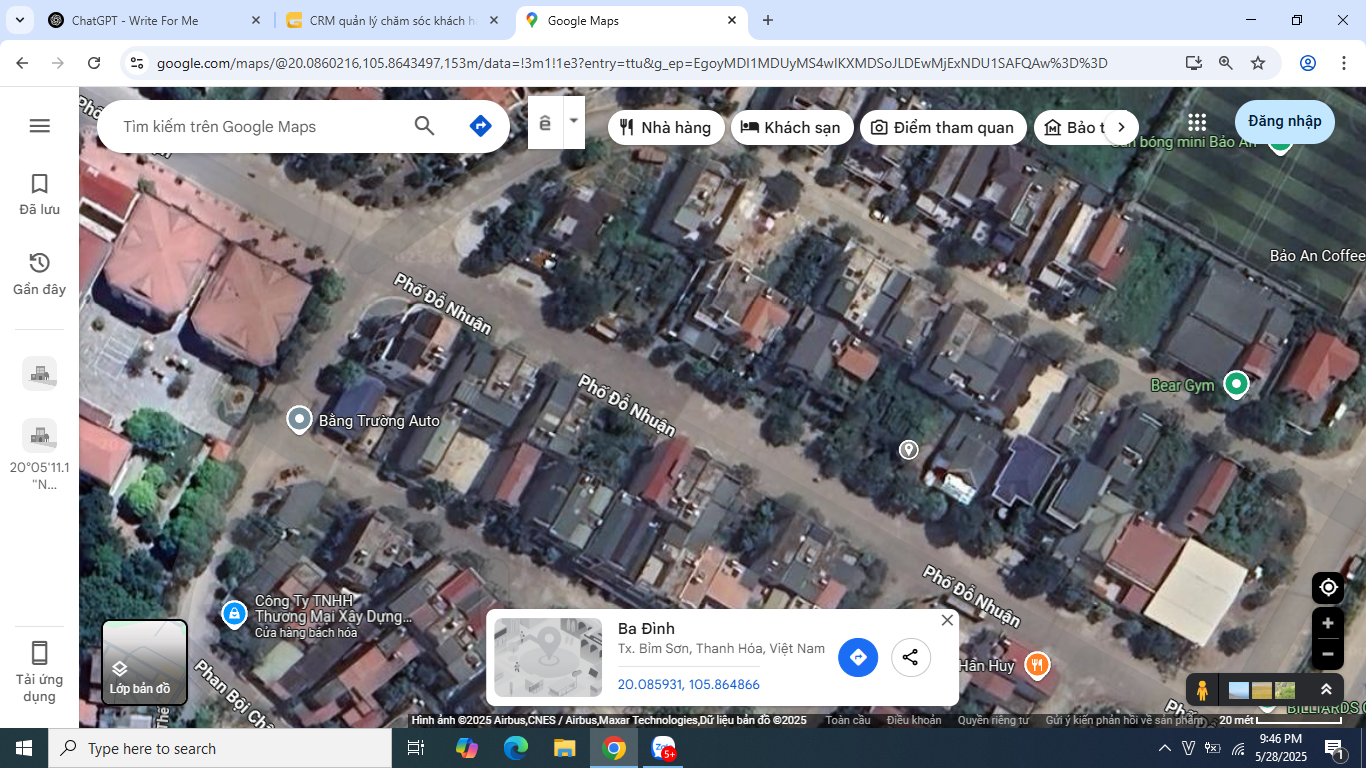
Task: Reload the Google Maps page
Action: [x=94, y=63]
